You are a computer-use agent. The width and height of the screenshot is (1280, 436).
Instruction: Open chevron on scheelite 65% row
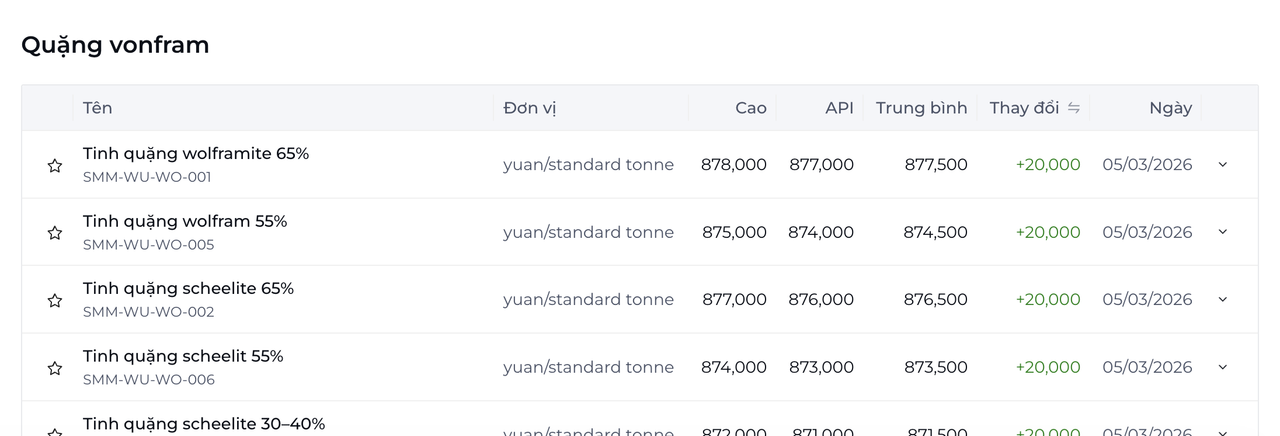pyautogui.click(x=1222, y=299)
